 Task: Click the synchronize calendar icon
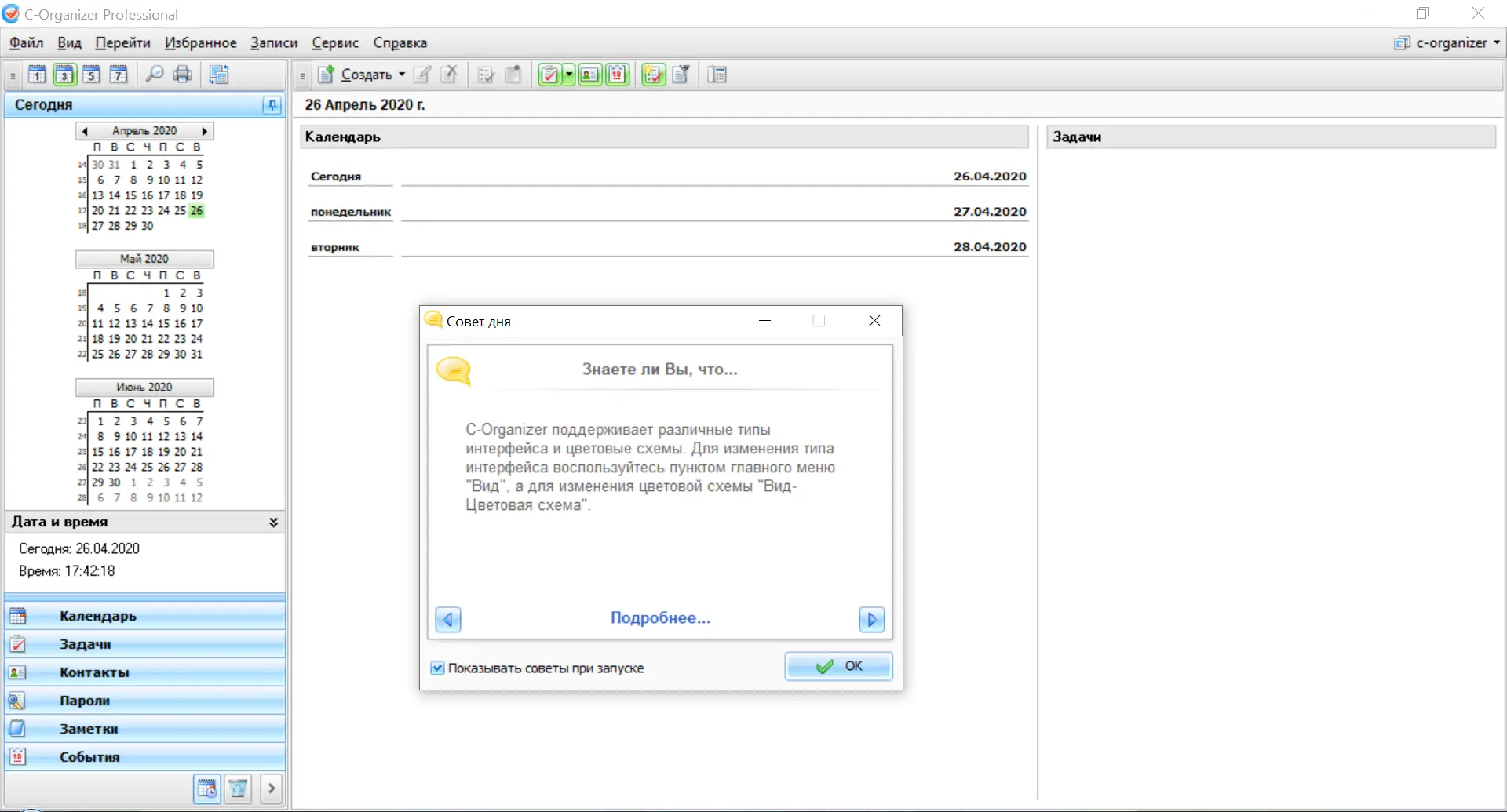click(219, 75)
